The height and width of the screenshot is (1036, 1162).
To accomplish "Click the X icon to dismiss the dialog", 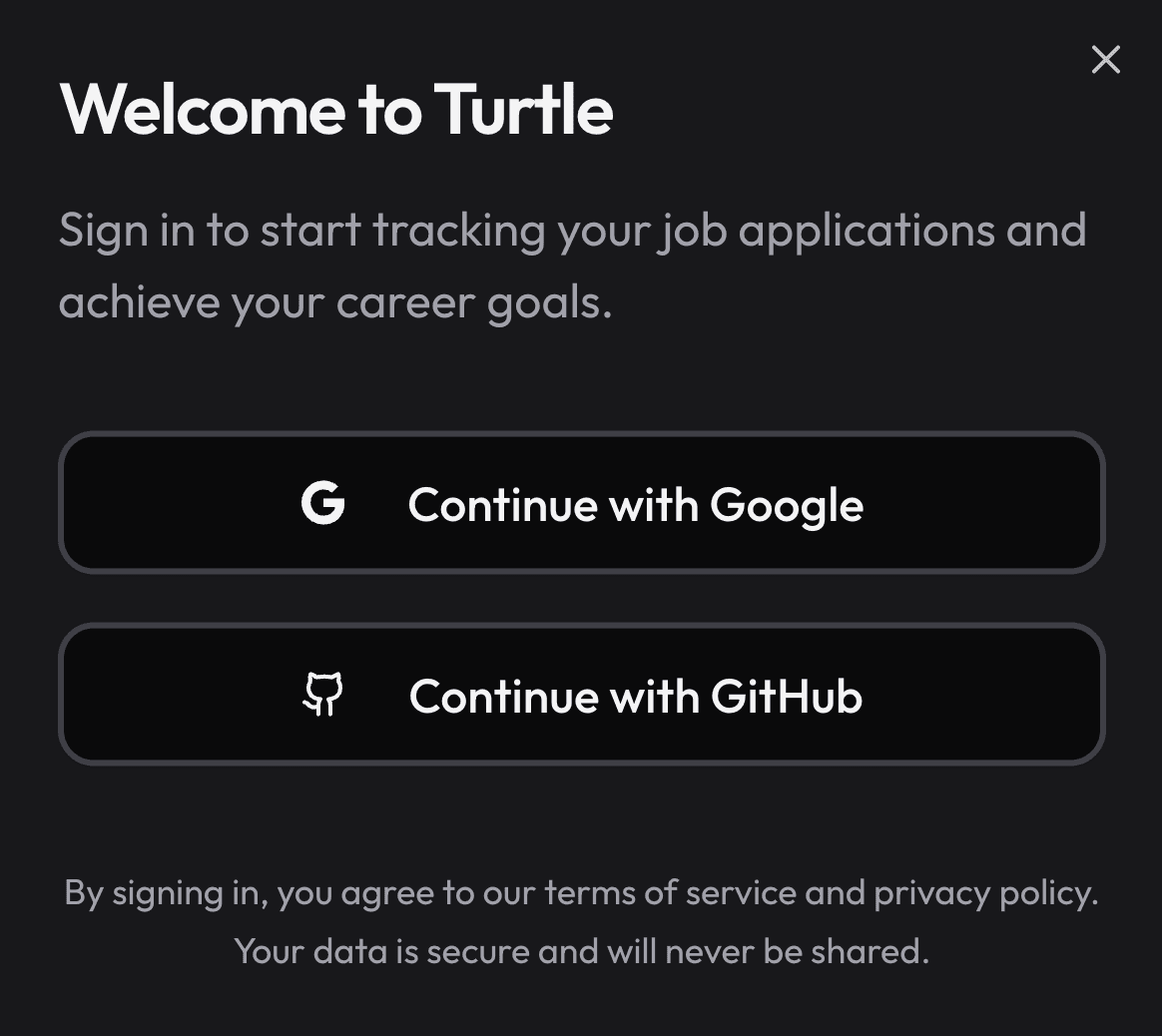I will (1106, 60).
